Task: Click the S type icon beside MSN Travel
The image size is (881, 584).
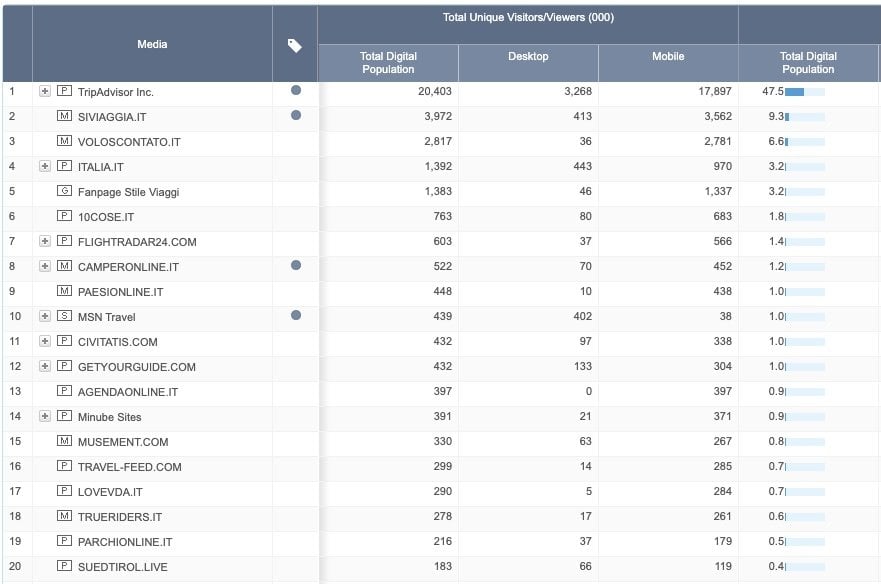Action: coord(64,317)
